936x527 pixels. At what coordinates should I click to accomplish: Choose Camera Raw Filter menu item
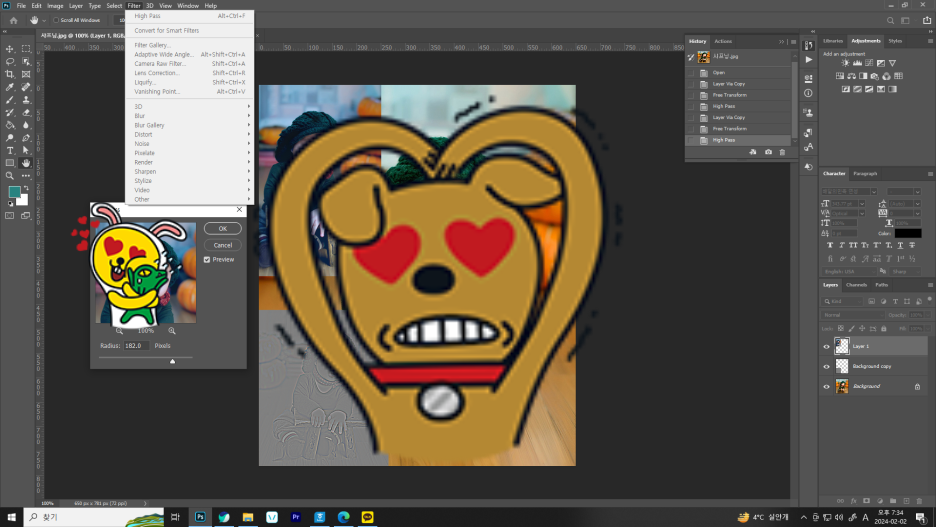click(x=189, y=64)
